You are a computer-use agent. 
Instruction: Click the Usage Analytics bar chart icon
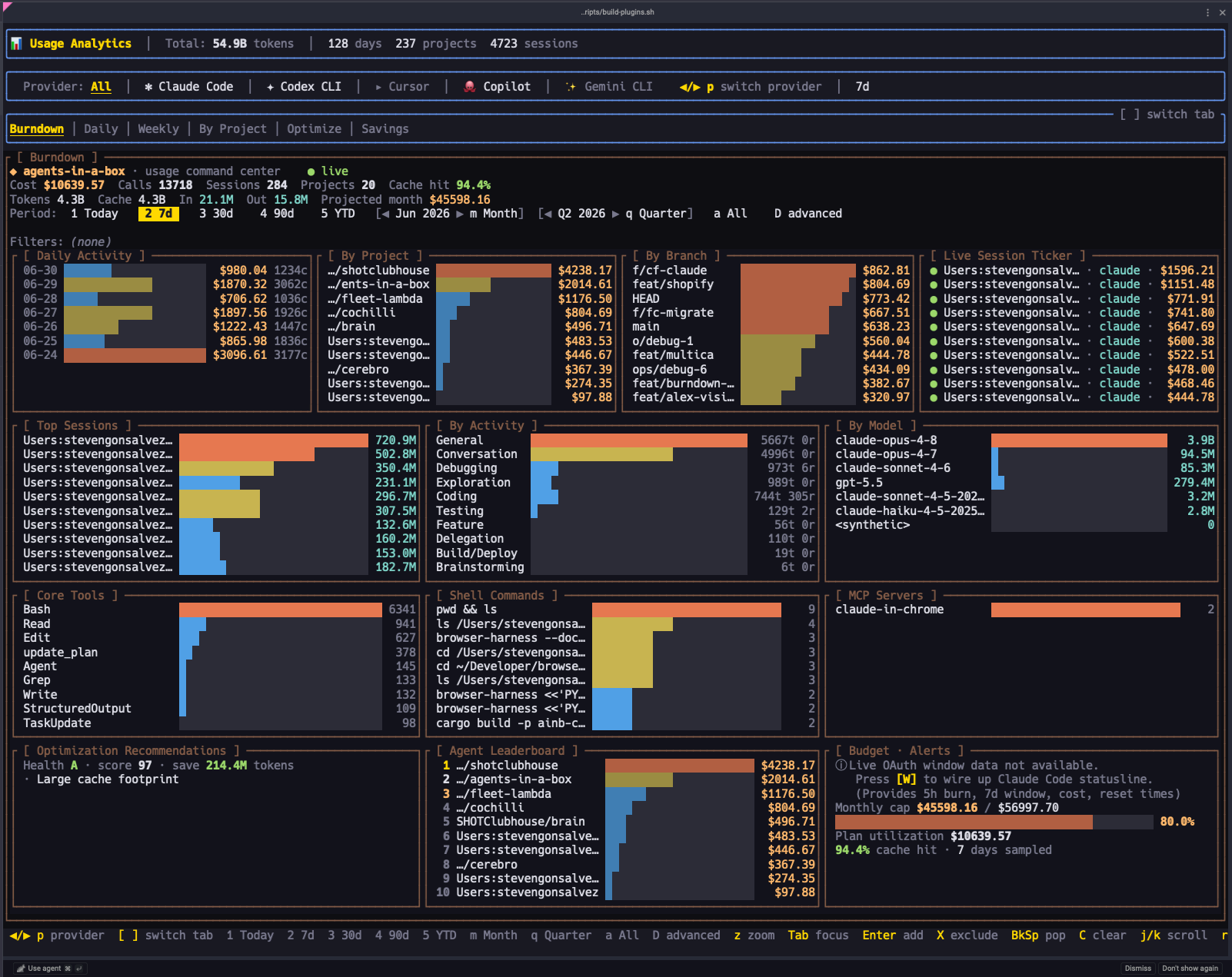point(16,44)
